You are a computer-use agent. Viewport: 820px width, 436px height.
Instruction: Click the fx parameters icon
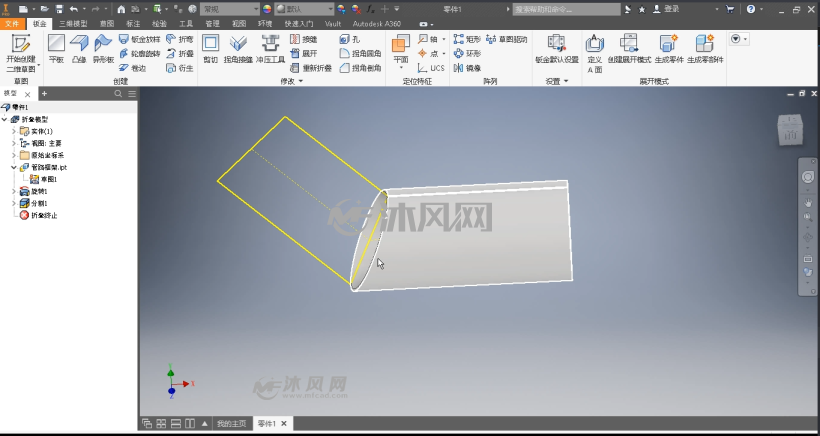[x=370, y=9]
